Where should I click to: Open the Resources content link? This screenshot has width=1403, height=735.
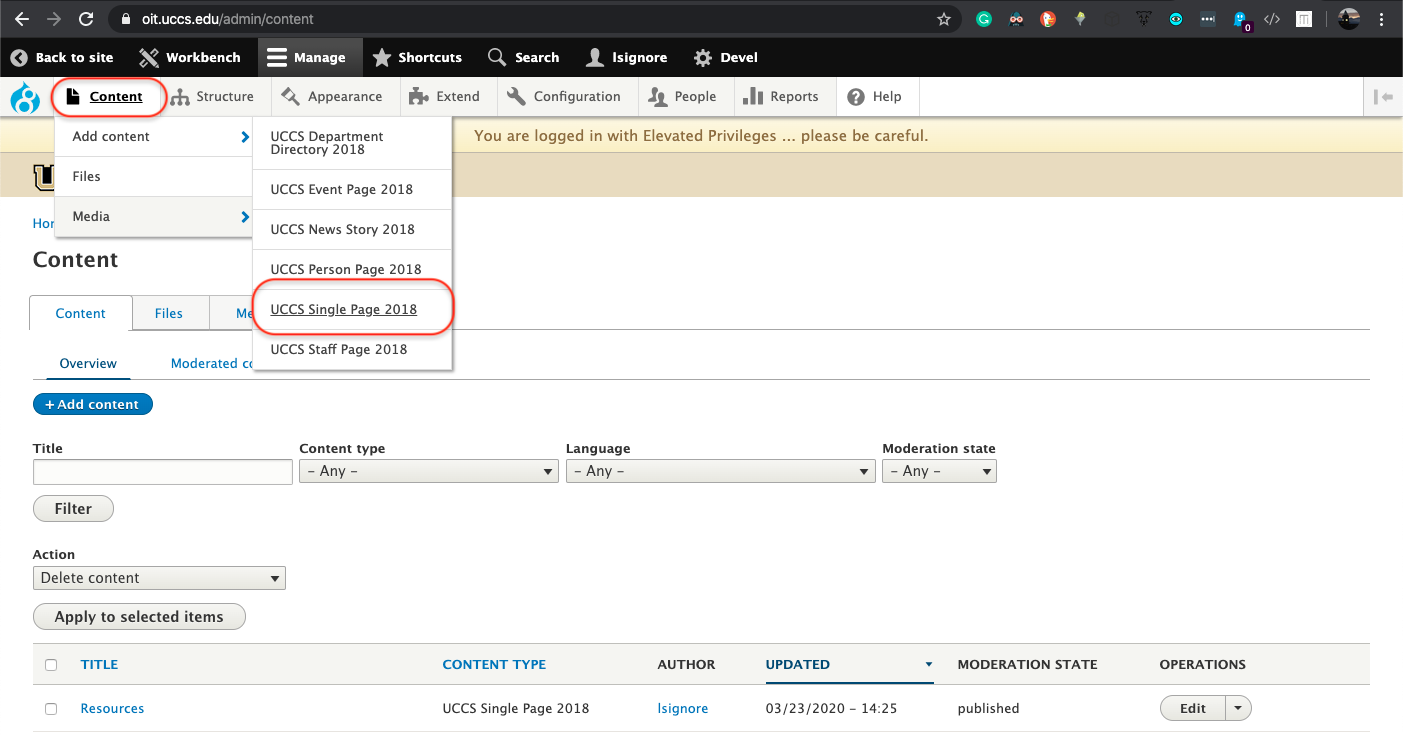(x=112, y=709)
